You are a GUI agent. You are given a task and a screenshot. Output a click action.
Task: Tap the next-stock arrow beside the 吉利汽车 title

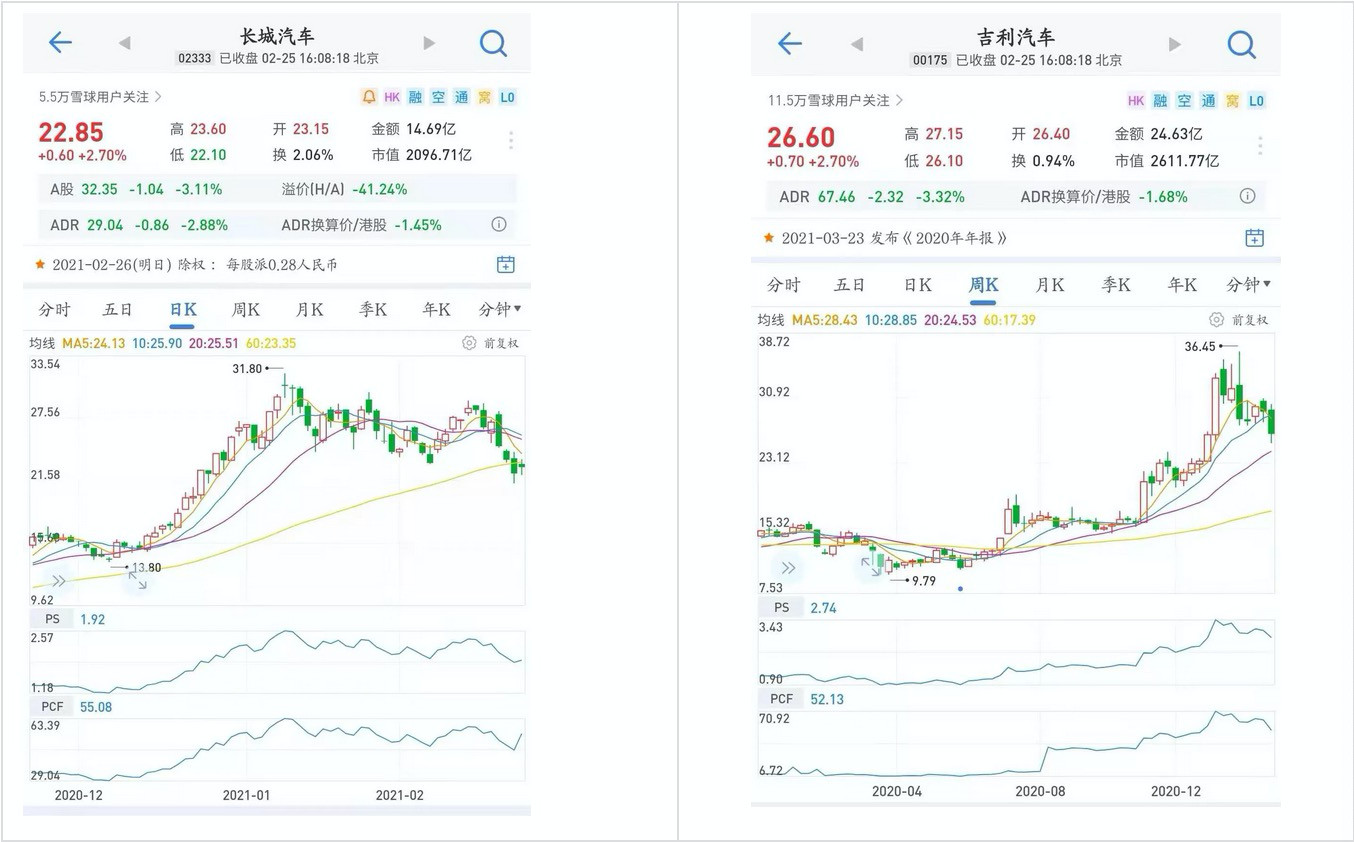tap(1174, 44)
